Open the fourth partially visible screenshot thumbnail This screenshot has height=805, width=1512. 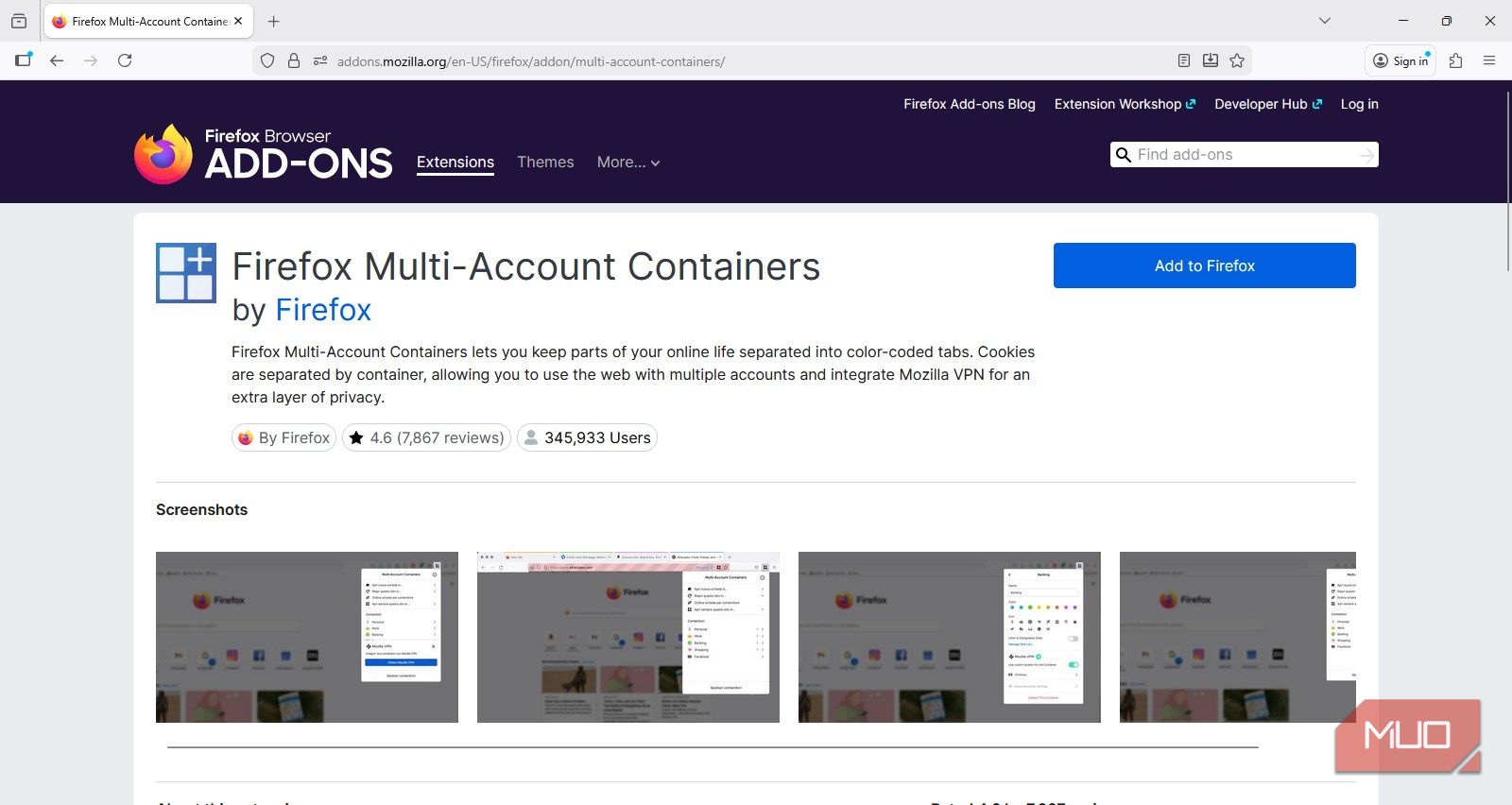click(x=1238, y=638)
